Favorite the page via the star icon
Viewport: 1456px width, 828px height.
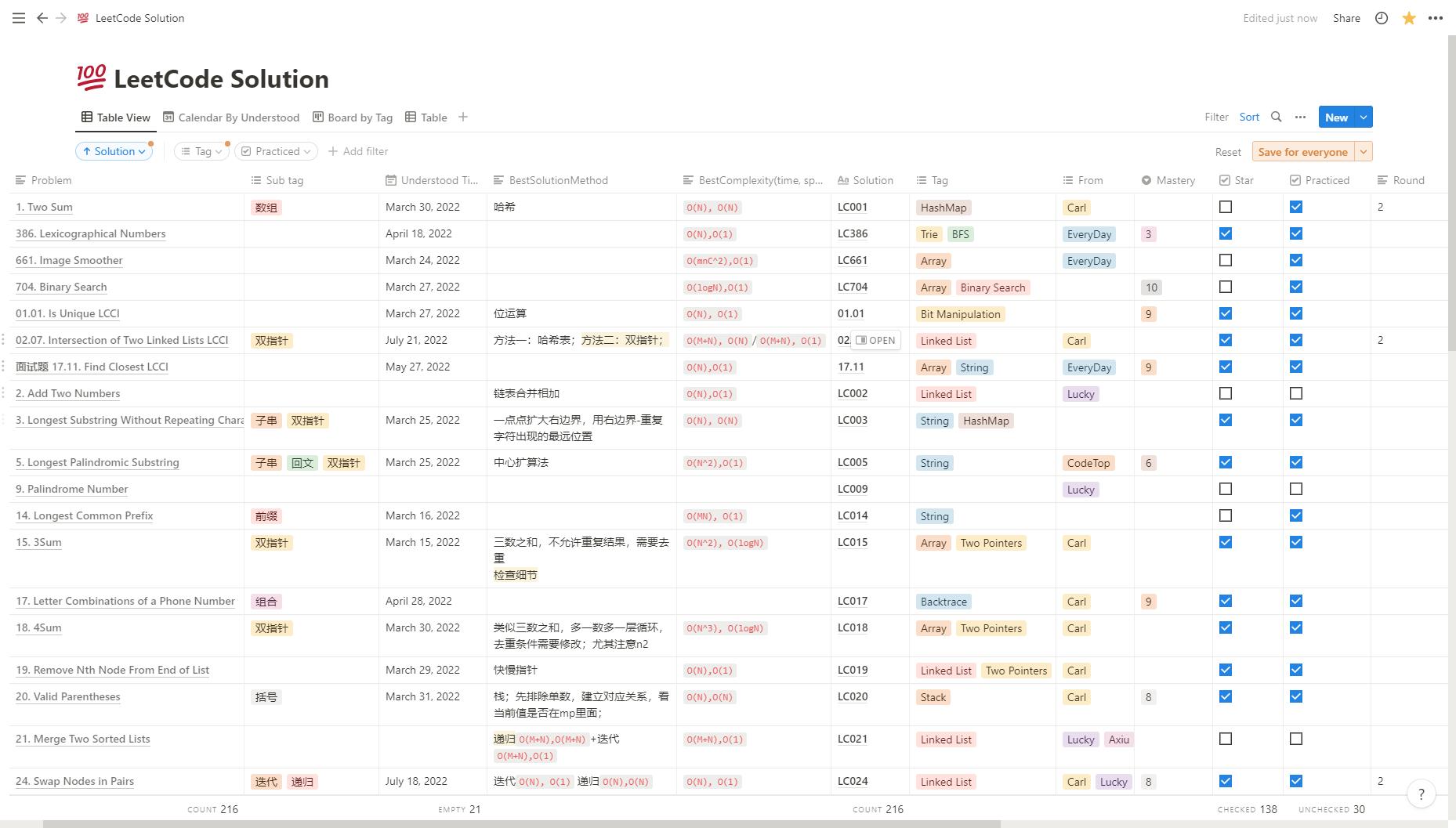tap(1409, 17)
